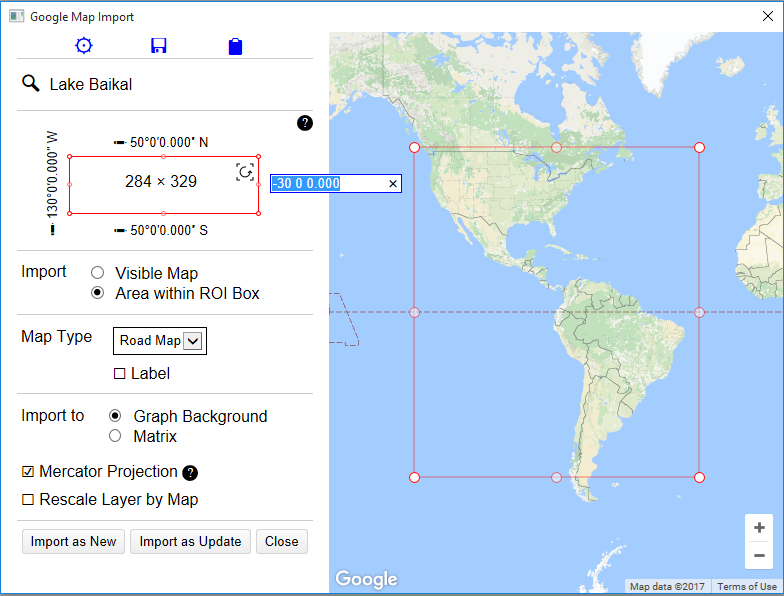The width and height of the screenshot is (784, 596).
Task: Click top-right ROI corner handle on map
Action: (700, 148)
